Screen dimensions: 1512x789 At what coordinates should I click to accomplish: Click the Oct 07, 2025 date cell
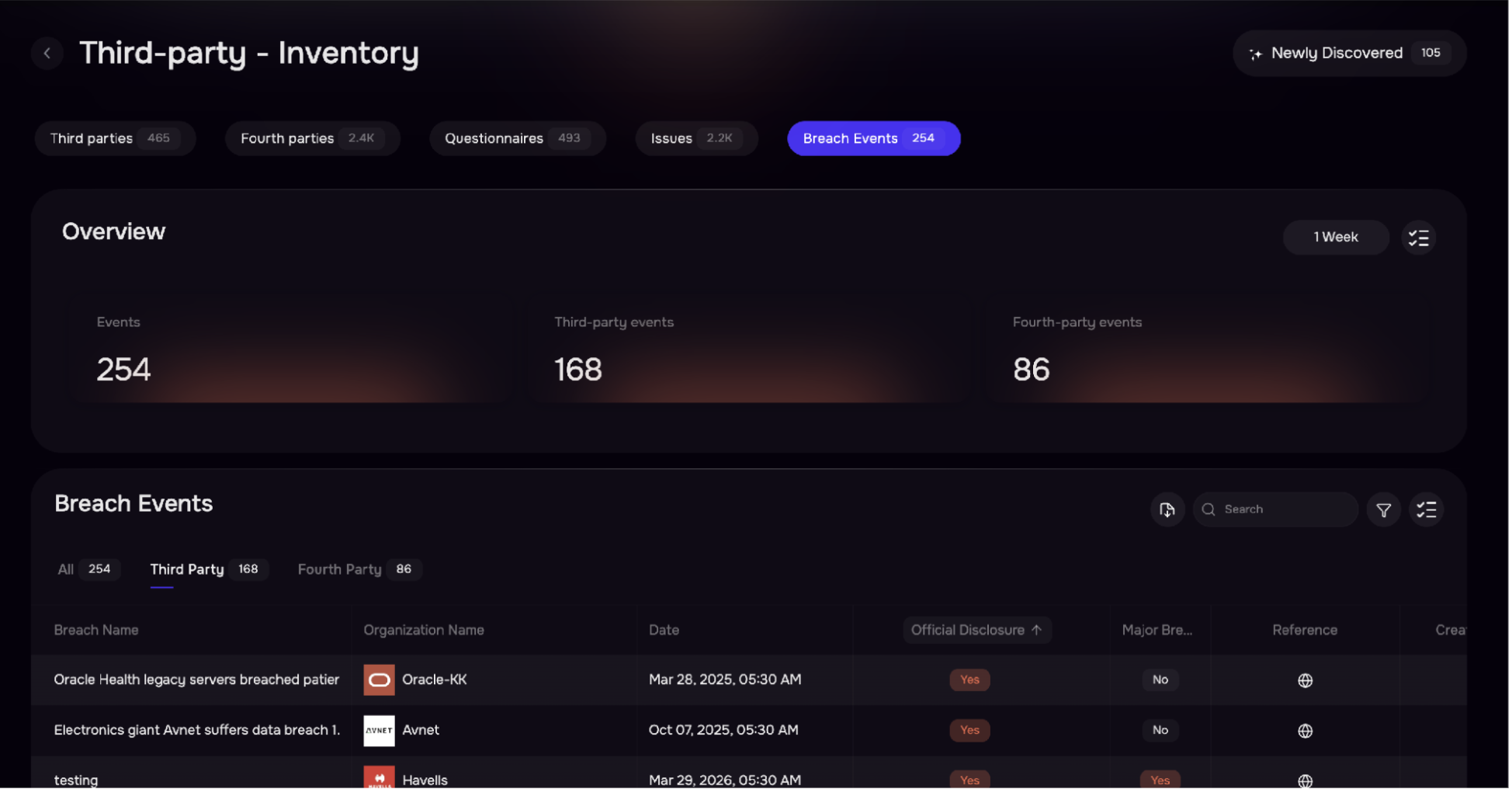point(725,732)
